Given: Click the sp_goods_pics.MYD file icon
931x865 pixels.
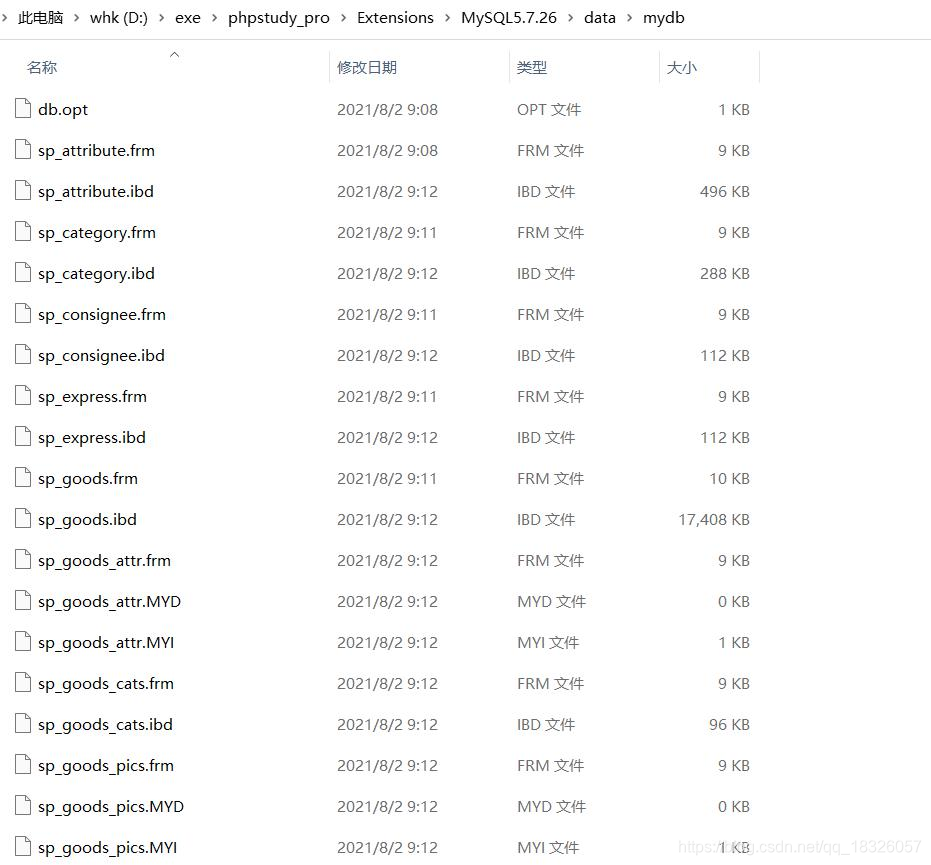Looking at the screenshot, I should pyautogui.click(x=23, y=805).
